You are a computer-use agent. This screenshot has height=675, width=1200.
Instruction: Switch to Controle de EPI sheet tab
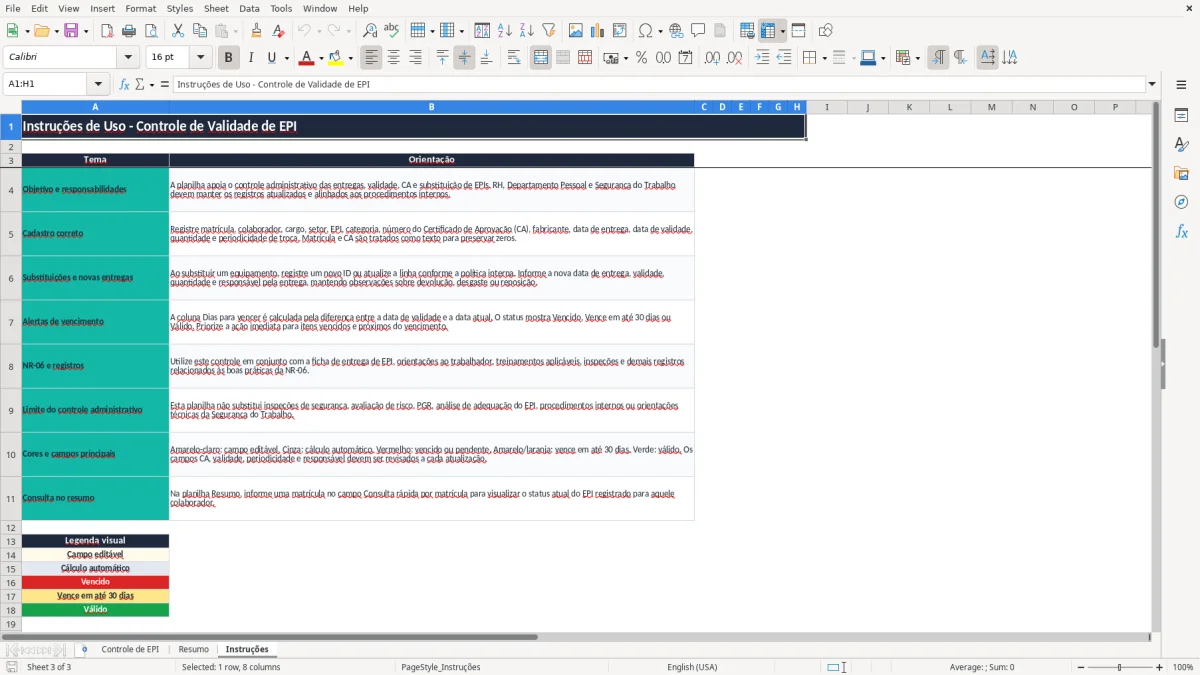coord(130,649)
